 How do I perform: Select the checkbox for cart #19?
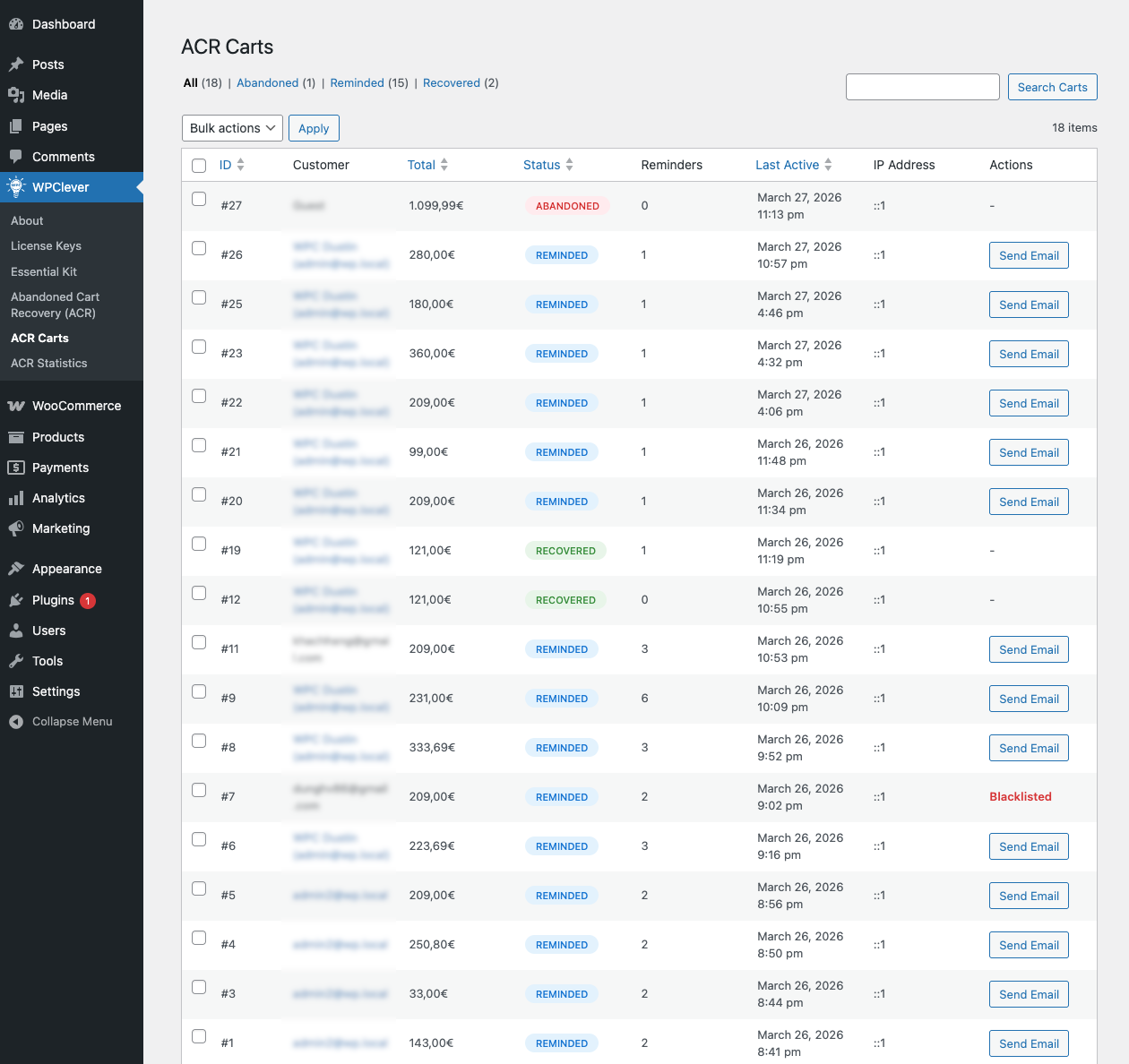point(199,544)
